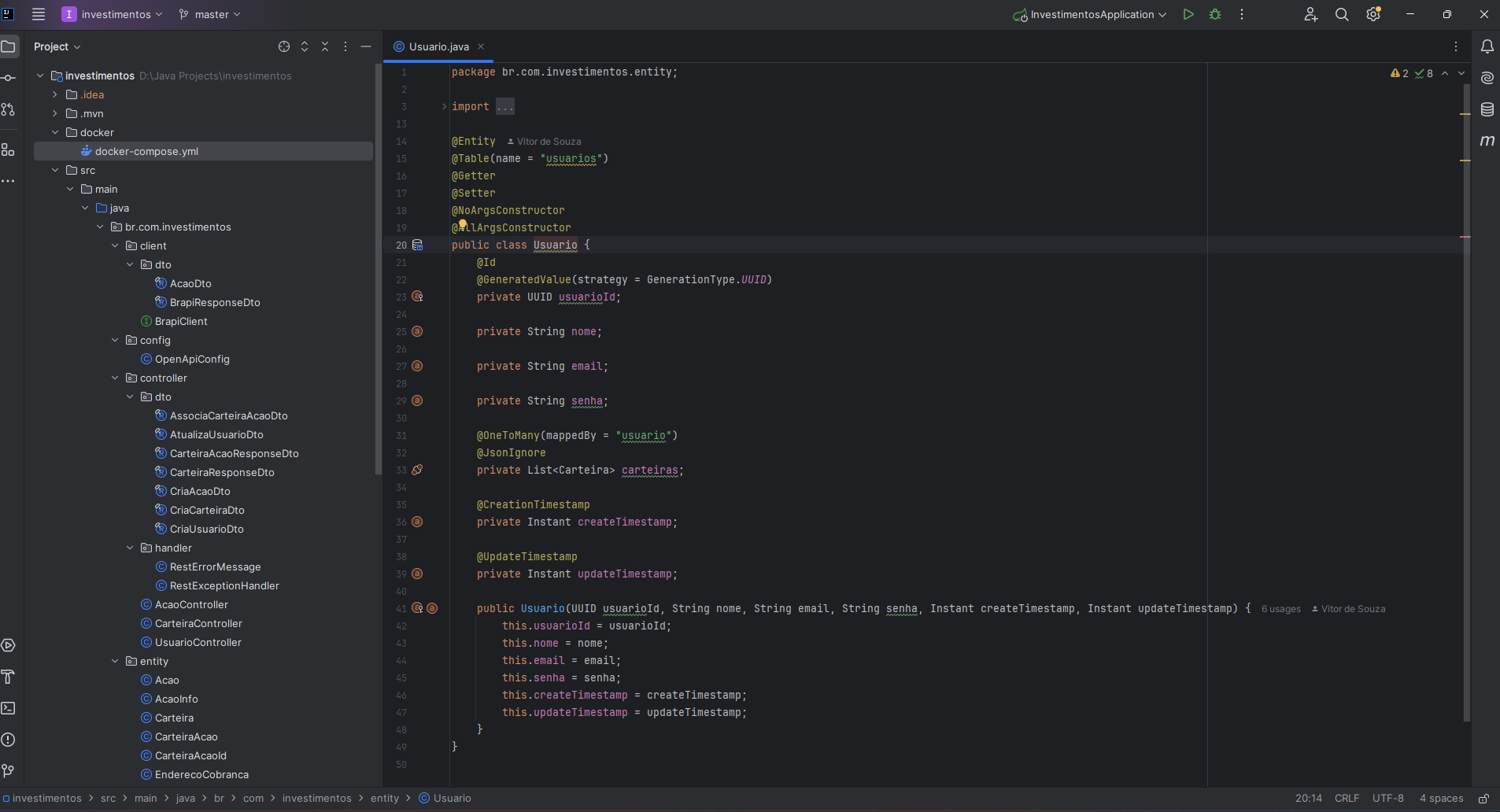Open the Terminal tool window
This screenshot has width=1500, height=812.
(x=9, y=708)
